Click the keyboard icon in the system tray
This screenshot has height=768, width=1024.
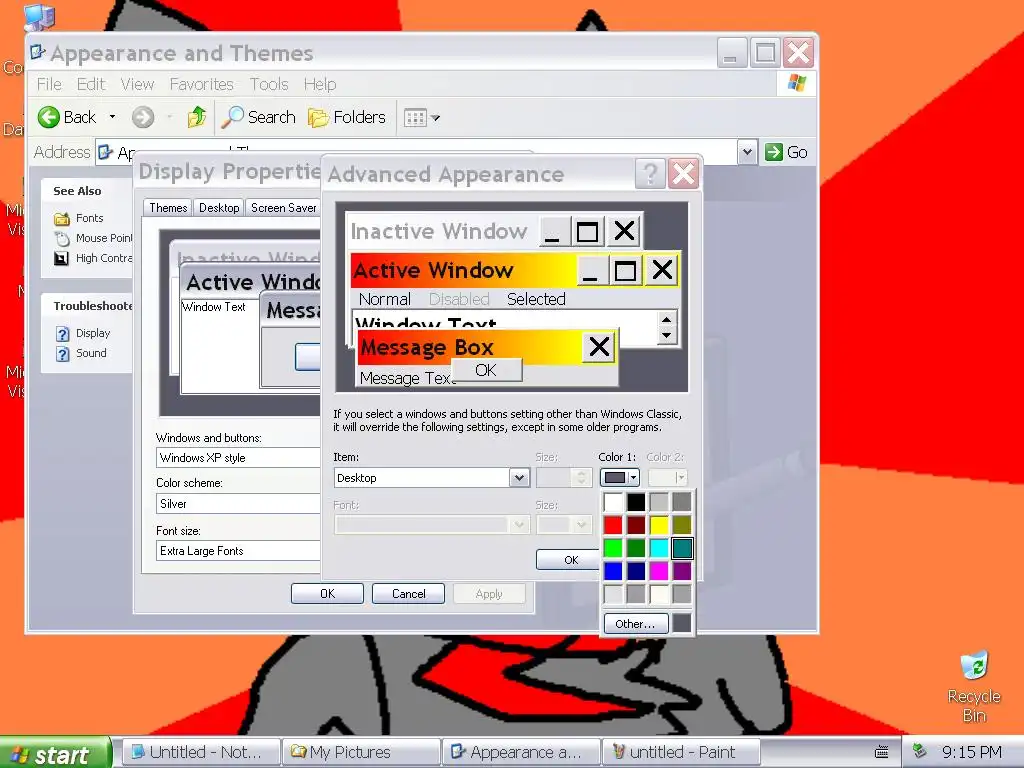pyautogui.click(x=881, y=752)
